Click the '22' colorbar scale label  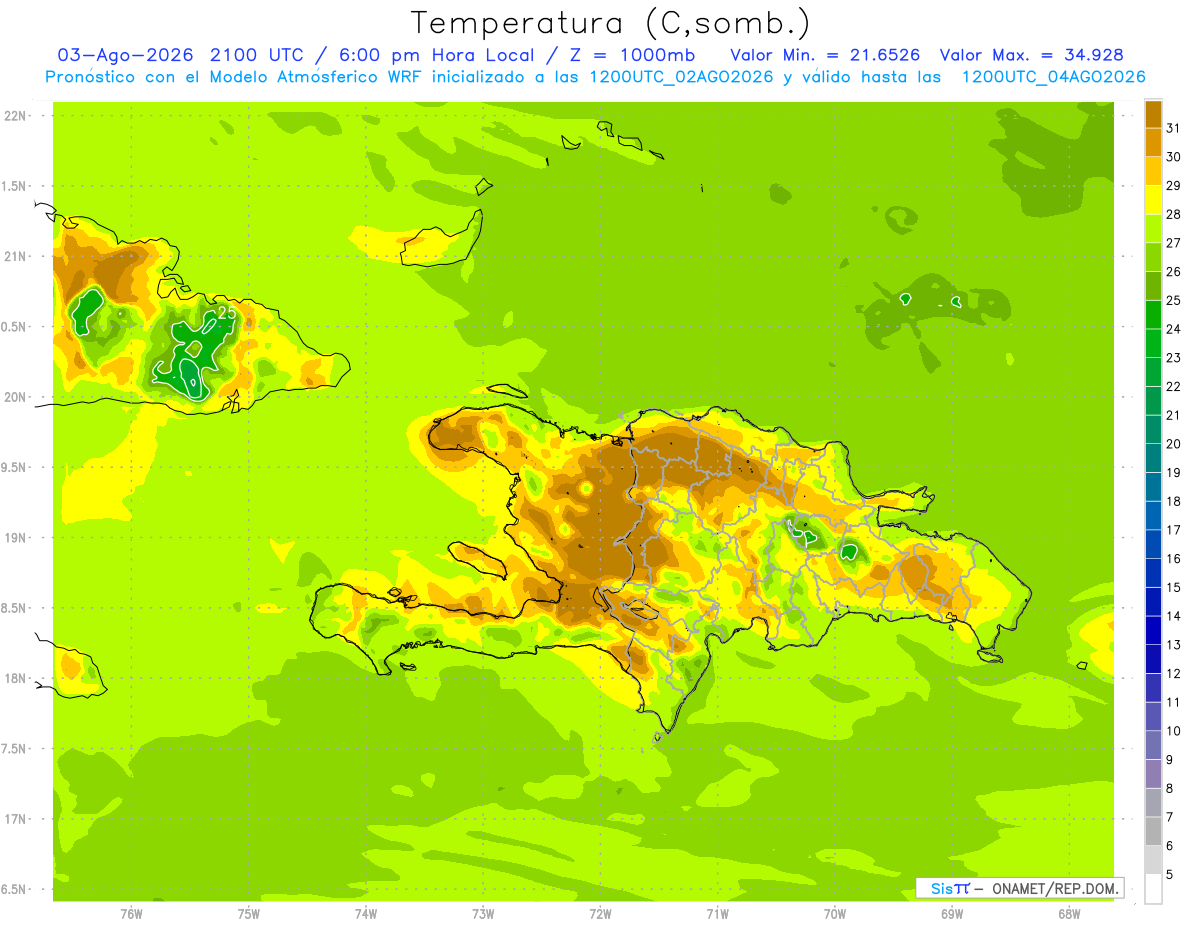coord(1174,387)
